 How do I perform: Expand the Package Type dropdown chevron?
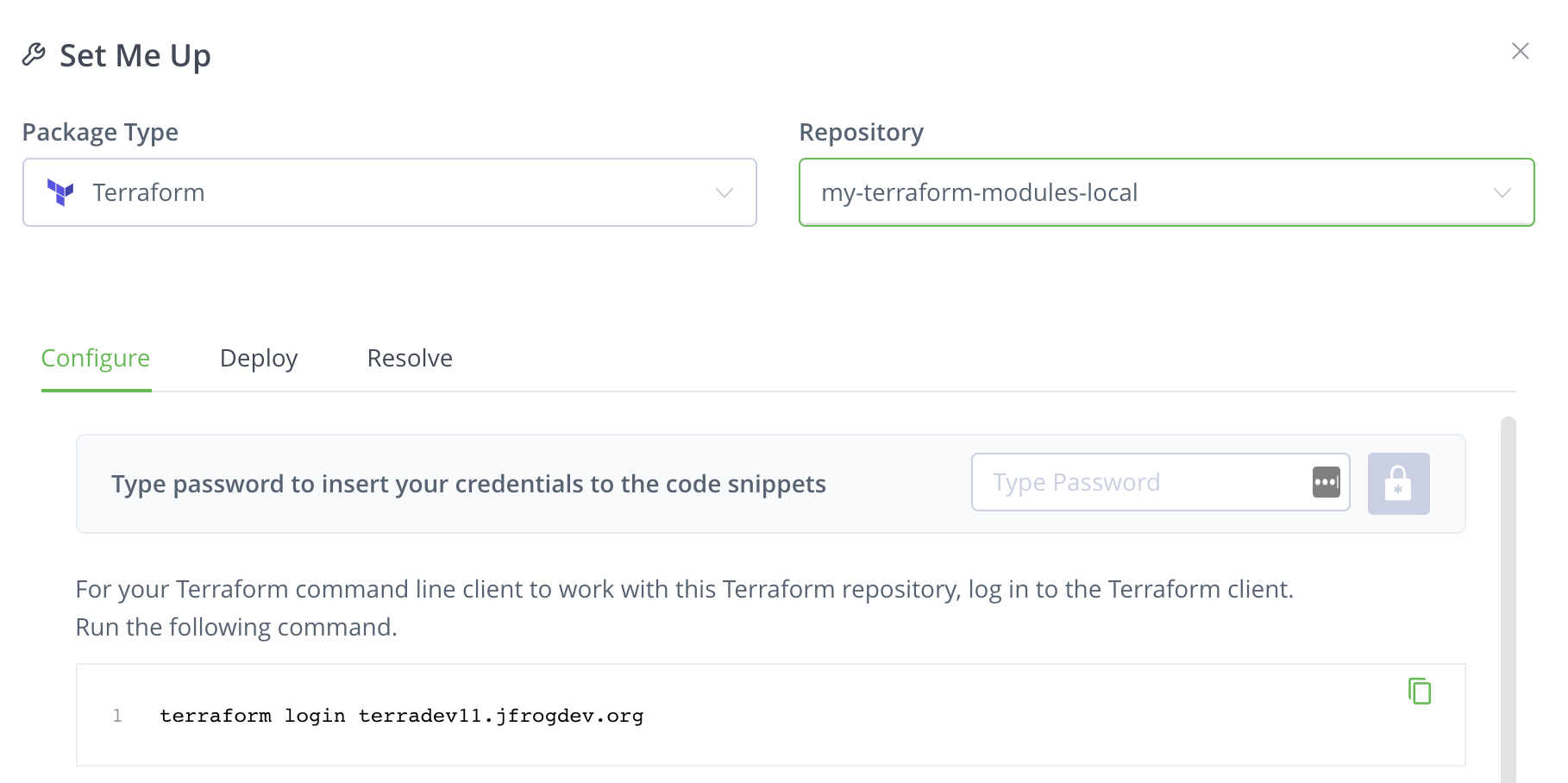724,192
